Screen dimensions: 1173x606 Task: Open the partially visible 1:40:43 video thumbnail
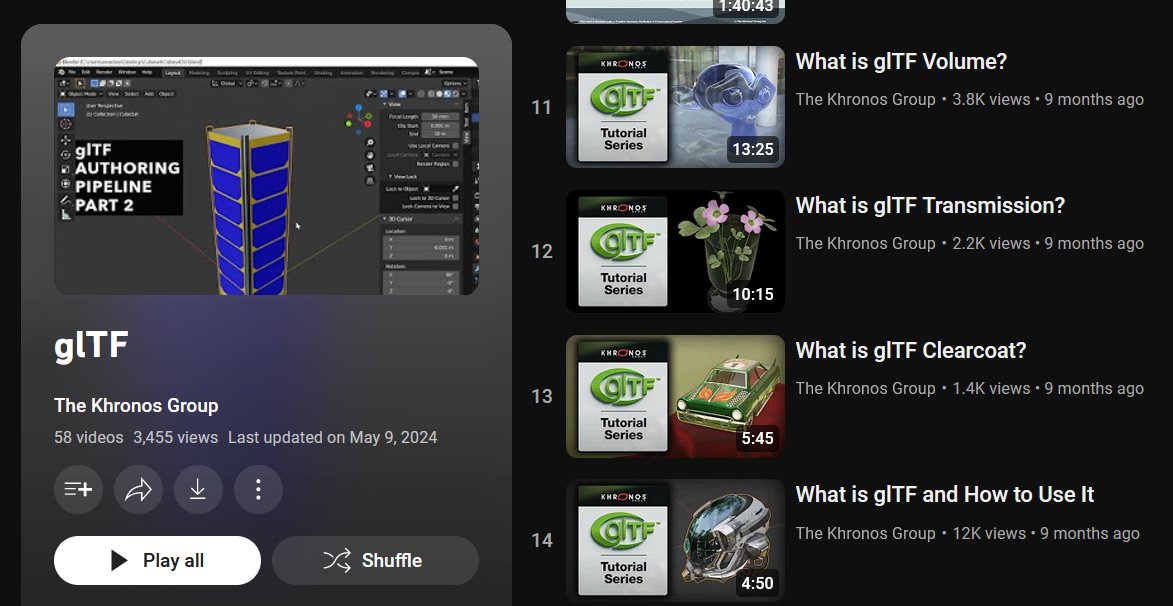(x=675, y=12)
